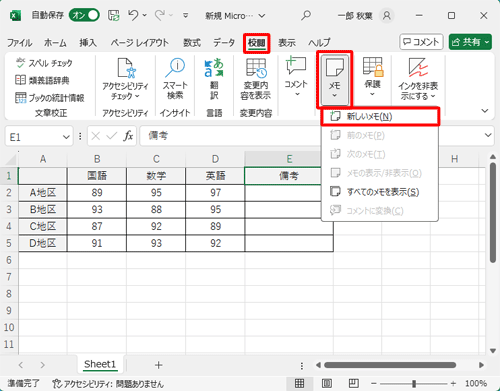The height and width of the screenshot is (391, 500).
Task: Select row 3 header
Action: (x=9, y=210)
